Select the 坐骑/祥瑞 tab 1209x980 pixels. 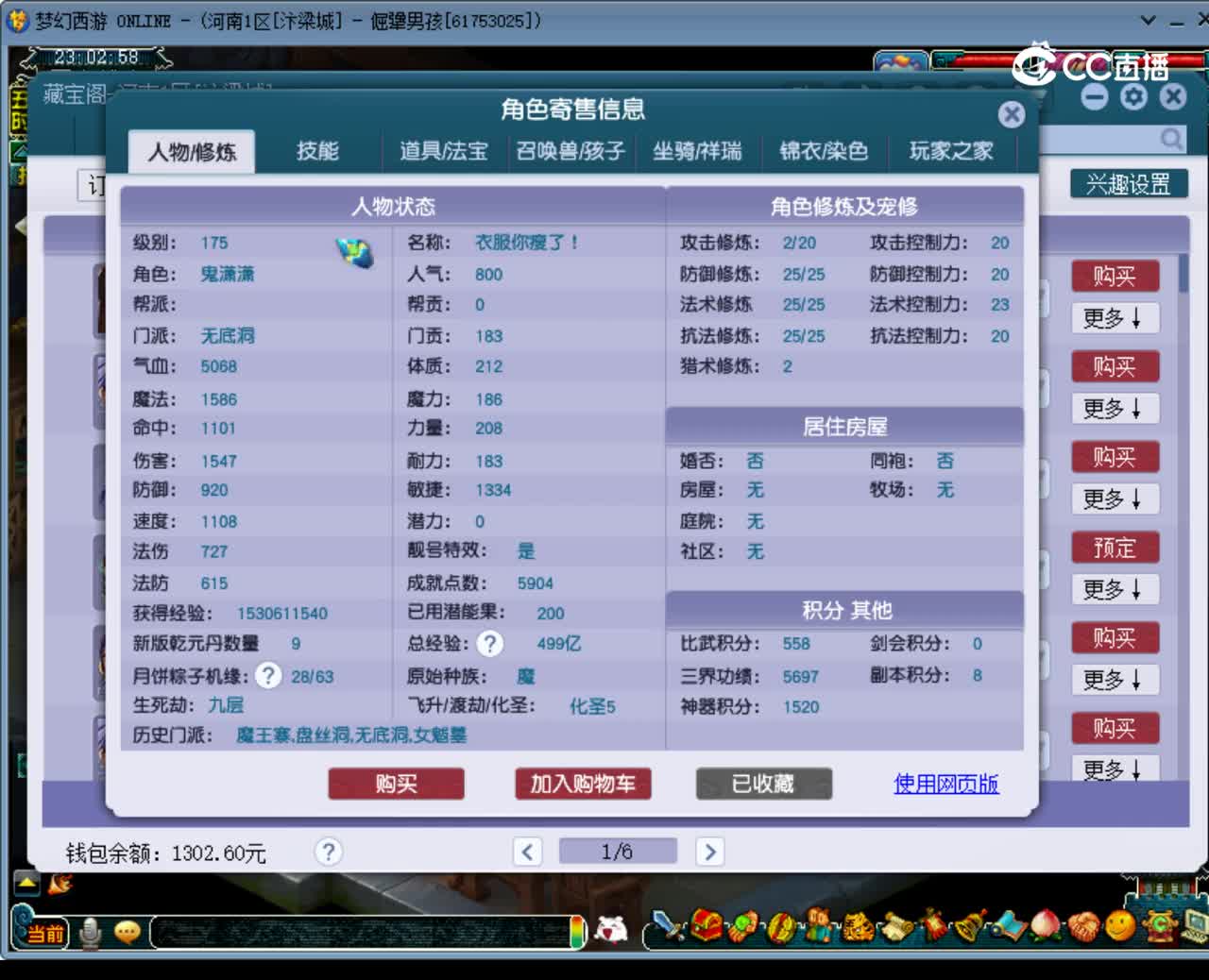click(x=697, y=151)
